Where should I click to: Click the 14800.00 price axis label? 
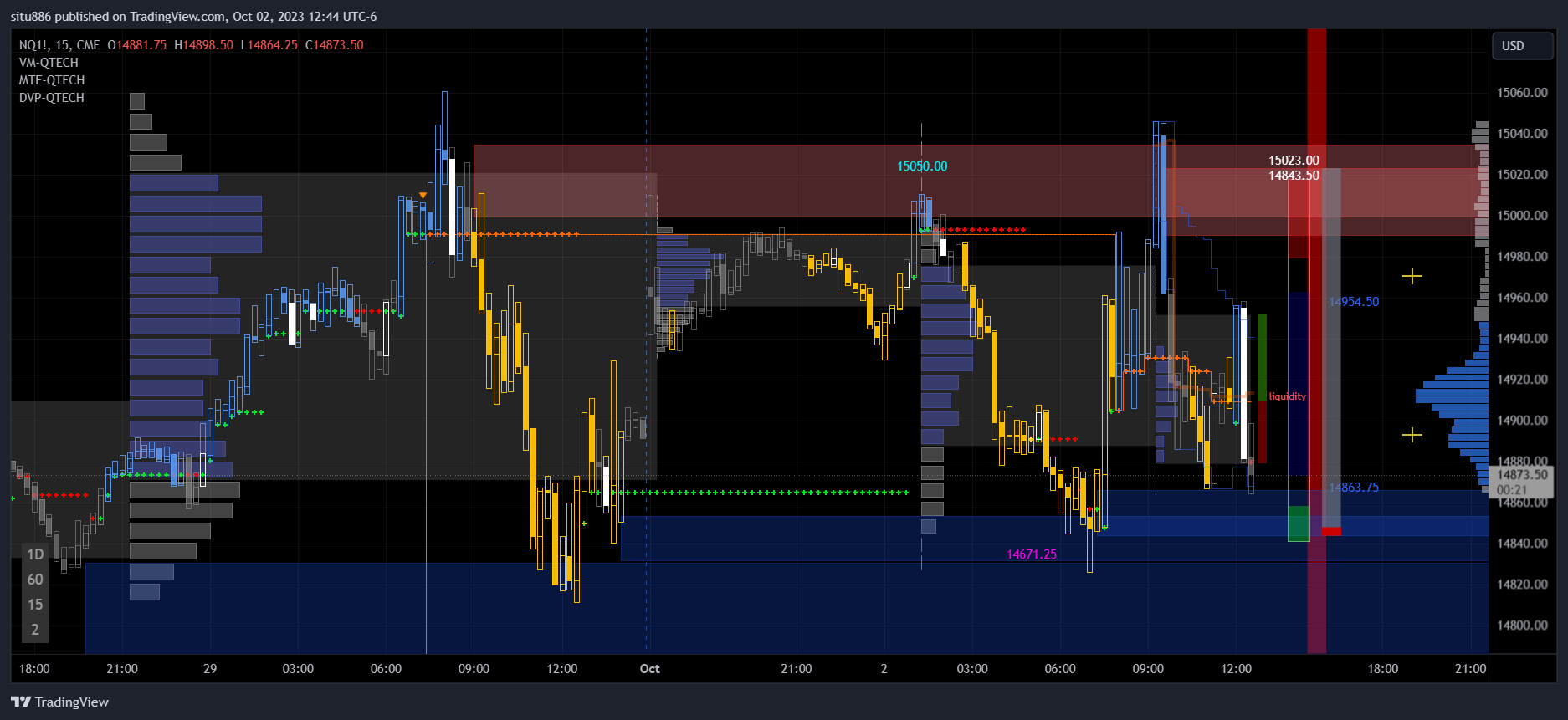pyautogui.click(x=1522, y=626)
